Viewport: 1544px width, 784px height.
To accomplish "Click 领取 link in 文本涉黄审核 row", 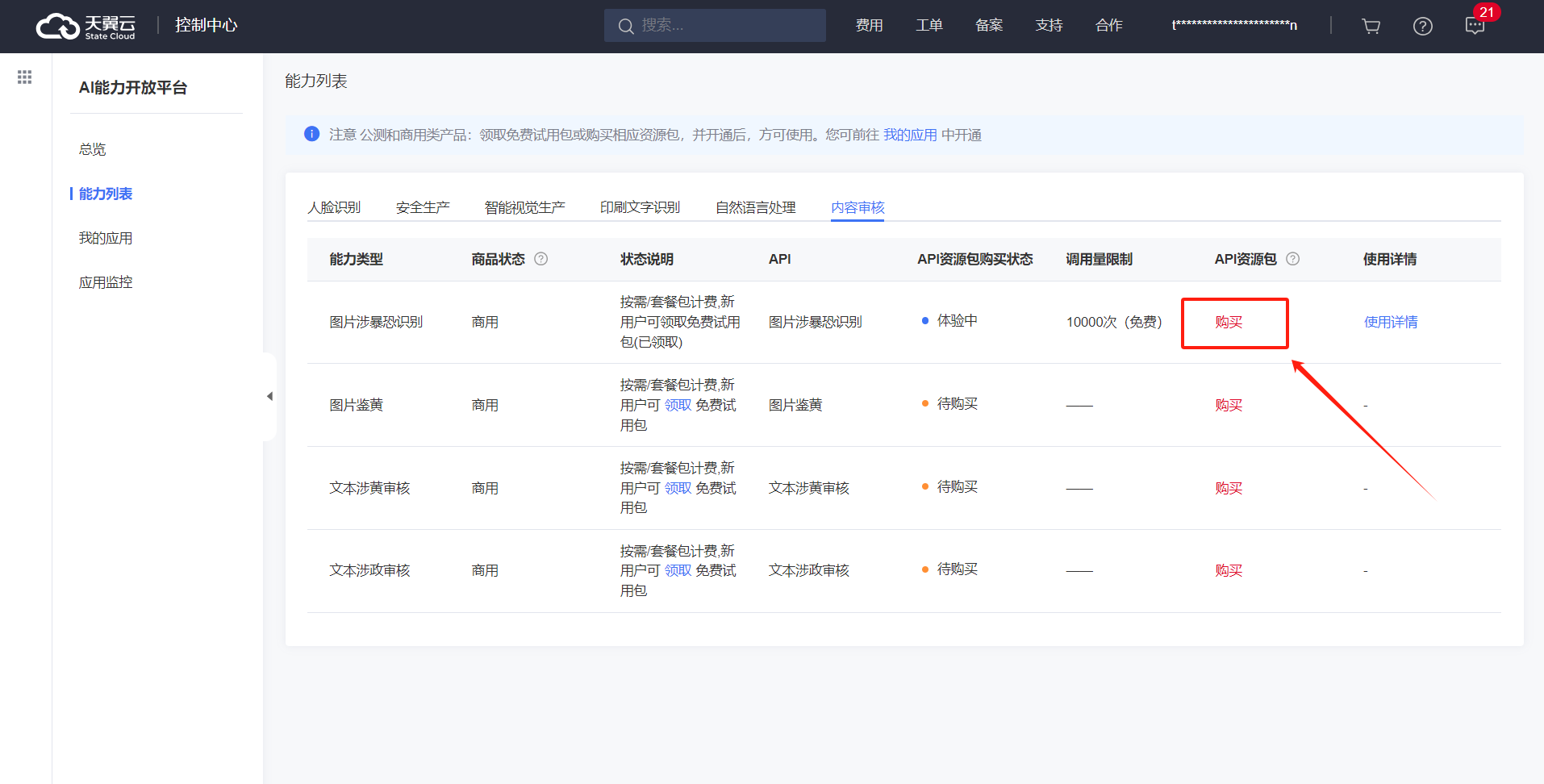I will pos(678,488).
